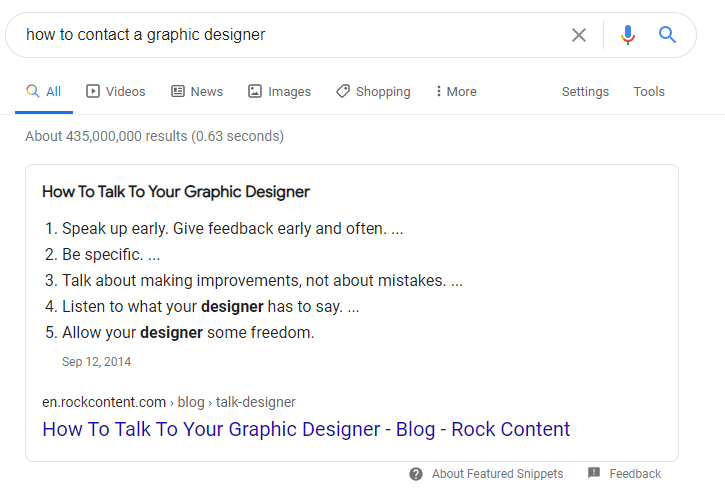Click the News newspaper icon
Viewport: 725px width, 503px height.
click(x=178, y=91)
